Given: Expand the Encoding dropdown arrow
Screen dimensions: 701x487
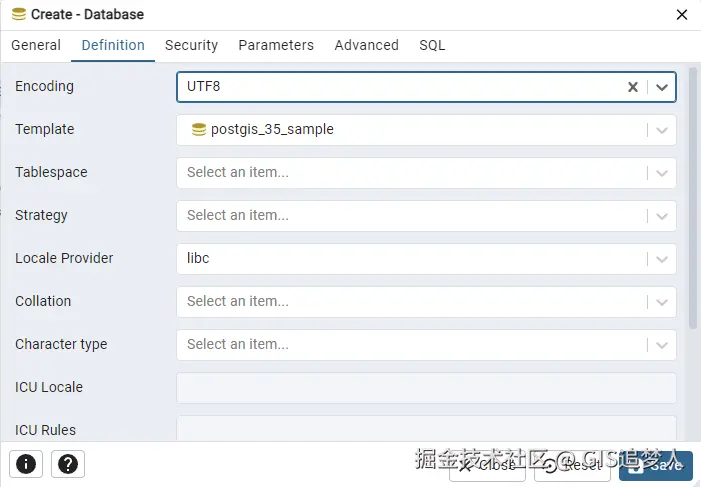Looking at the screenshot, I should click(x=662, y=87).
